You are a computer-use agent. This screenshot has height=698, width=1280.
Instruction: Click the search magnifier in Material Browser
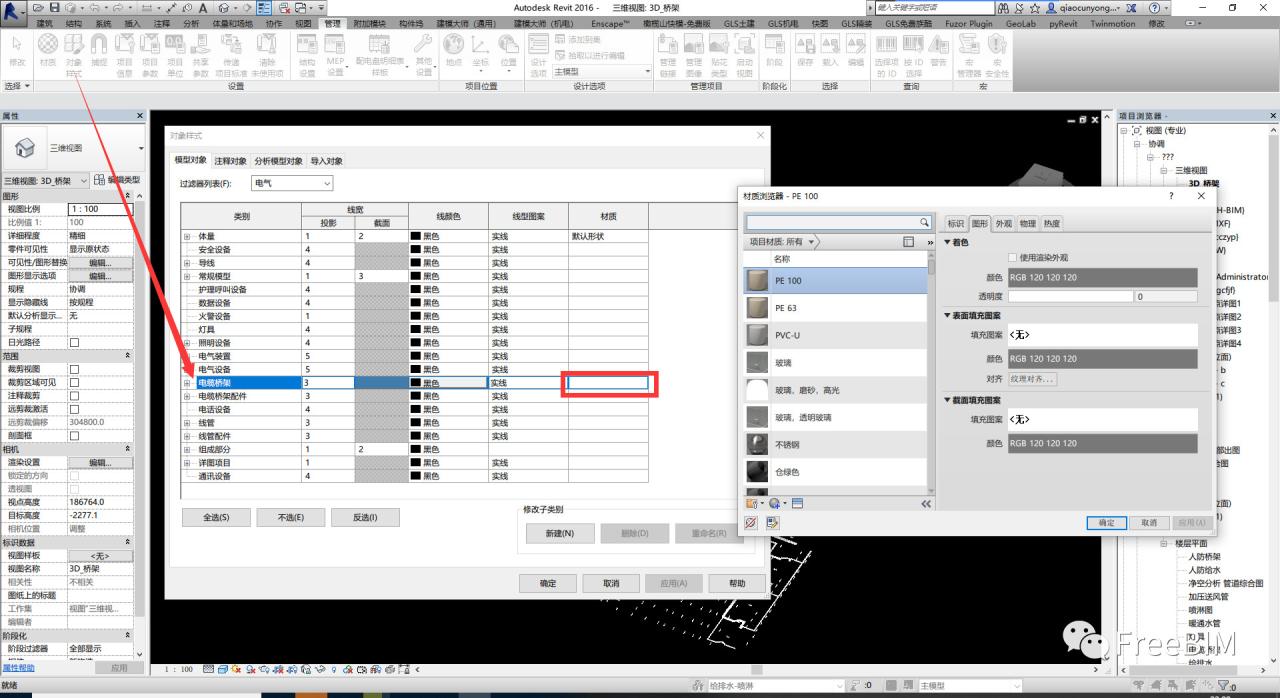click(x=924, y=223)
